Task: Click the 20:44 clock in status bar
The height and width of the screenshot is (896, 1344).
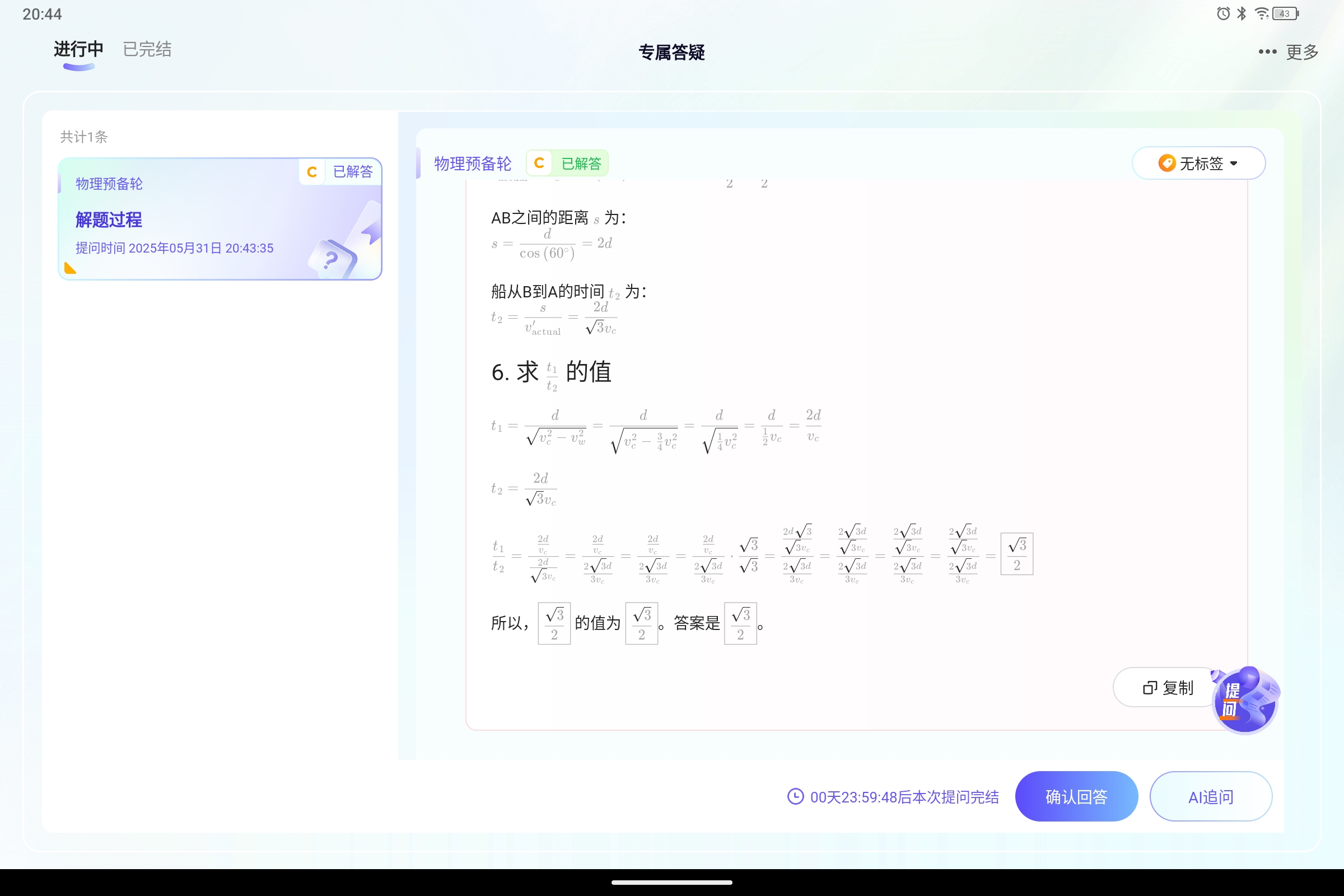Action: (x=43, y=15)
